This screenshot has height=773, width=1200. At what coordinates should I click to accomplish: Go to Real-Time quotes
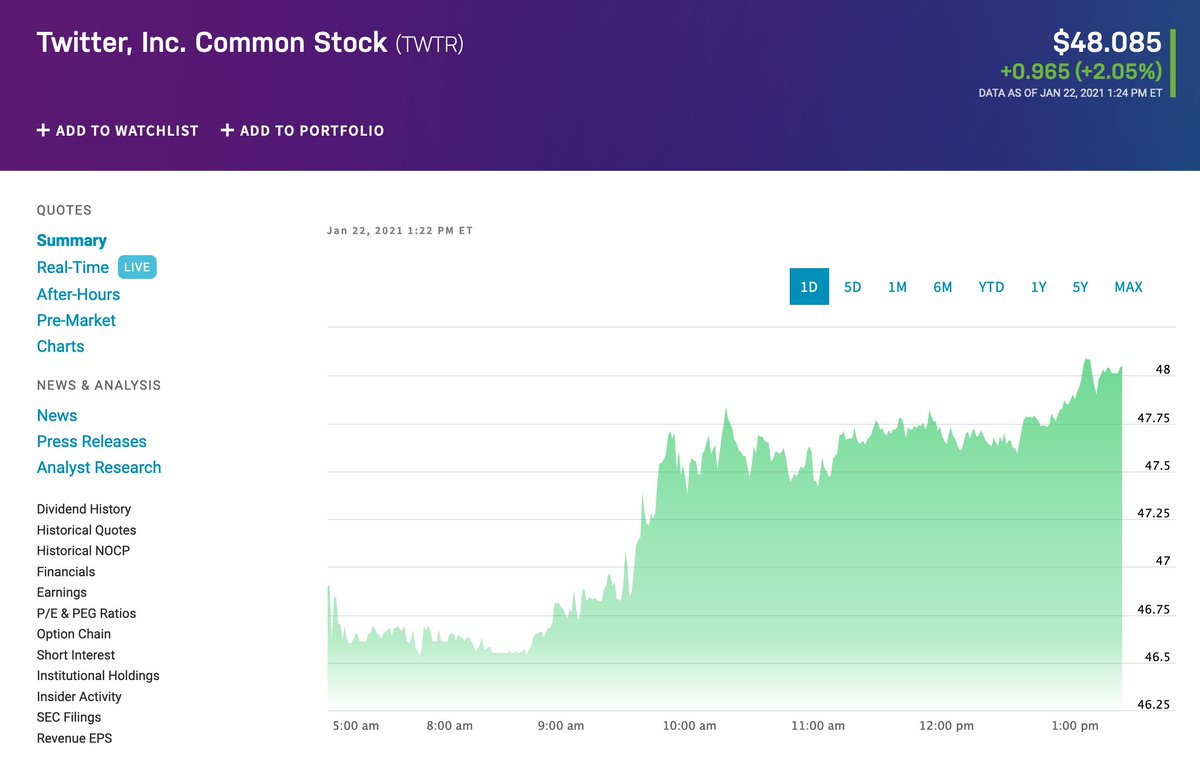(73, 267)
